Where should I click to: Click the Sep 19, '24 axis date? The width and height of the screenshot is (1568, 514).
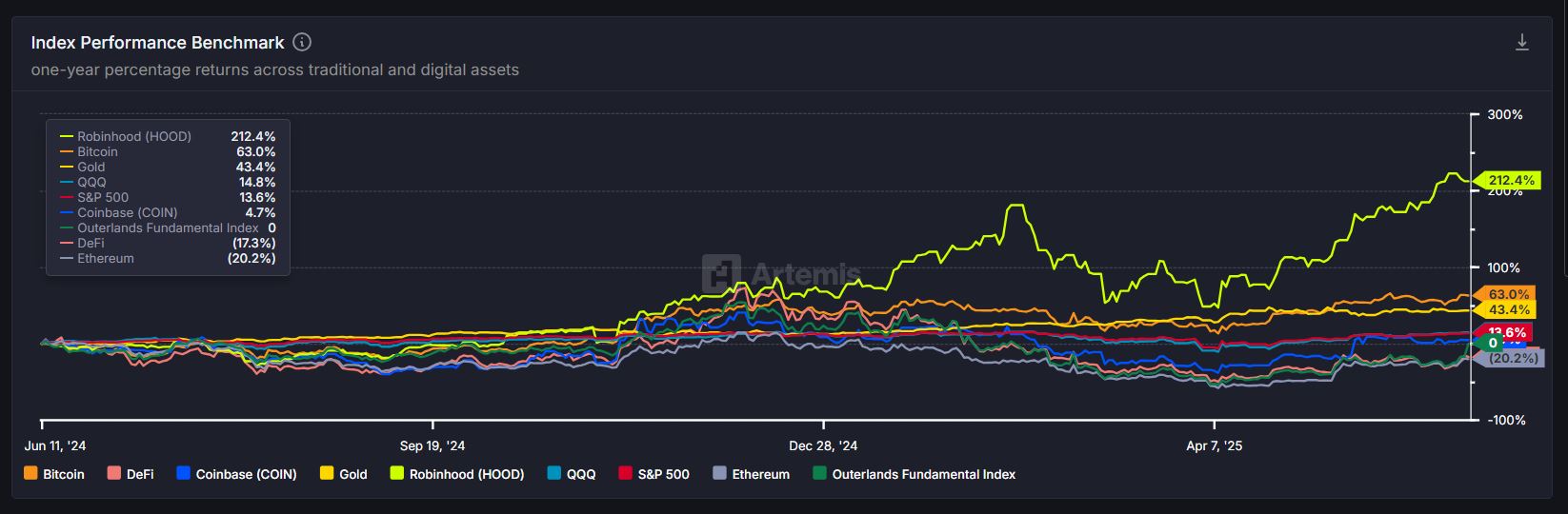432,445
